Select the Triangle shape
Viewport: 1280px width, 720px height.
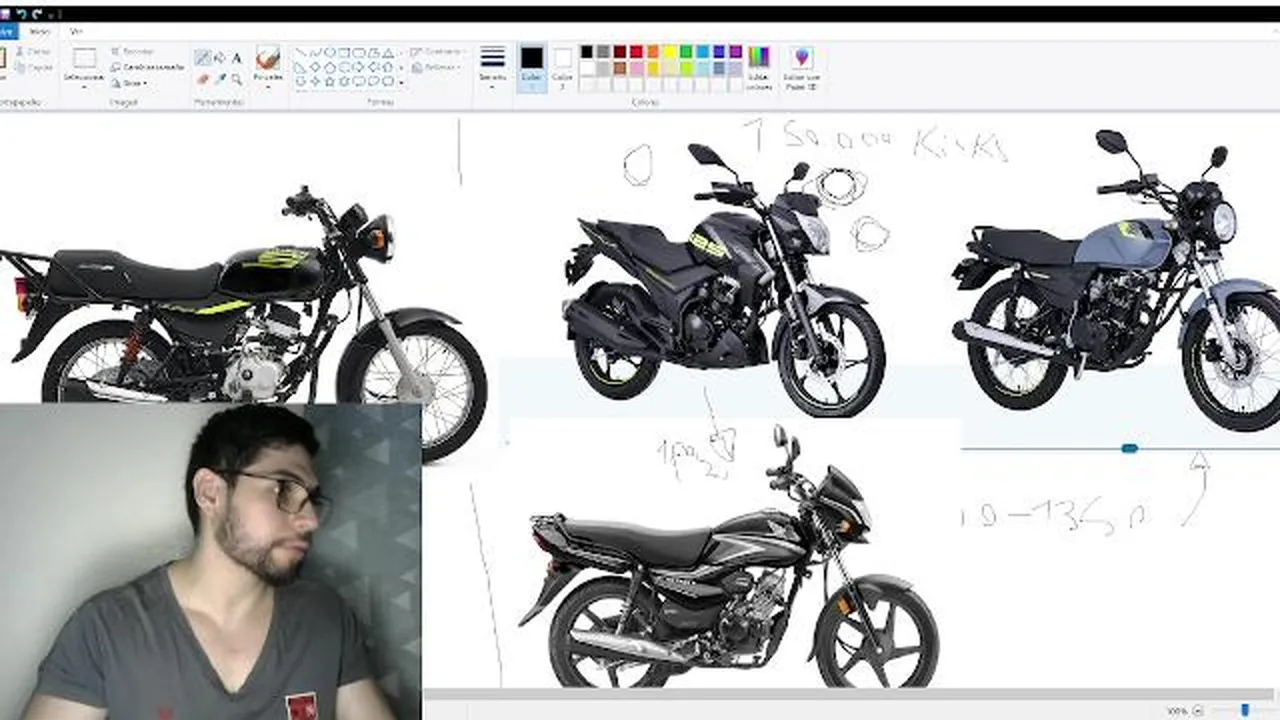coord(387,52)
